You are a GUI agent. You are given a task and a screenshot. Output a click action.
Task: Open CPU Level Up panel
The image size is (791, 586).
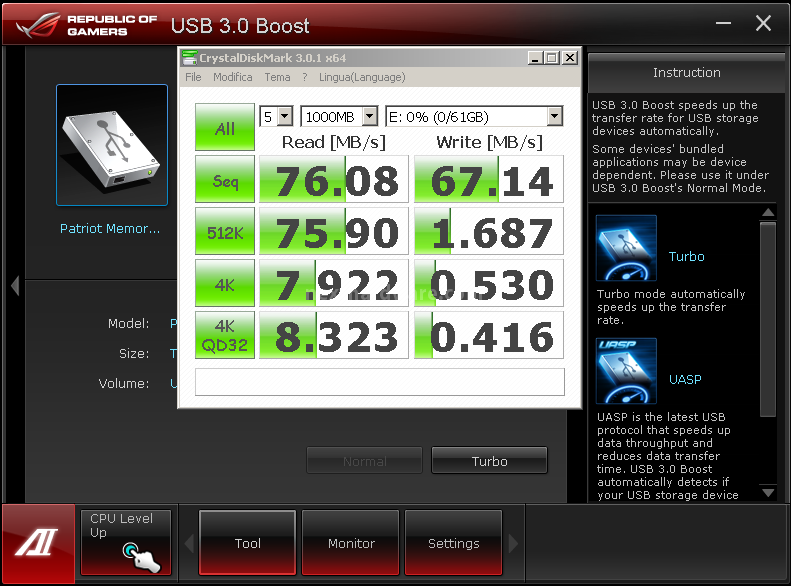(126, 543)
